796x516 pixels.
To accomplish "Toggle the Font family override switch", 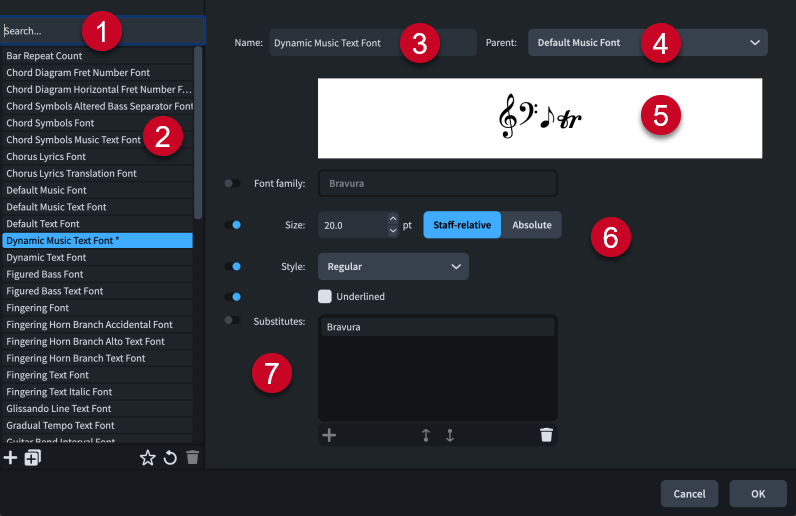I will (x=233, y=183).
